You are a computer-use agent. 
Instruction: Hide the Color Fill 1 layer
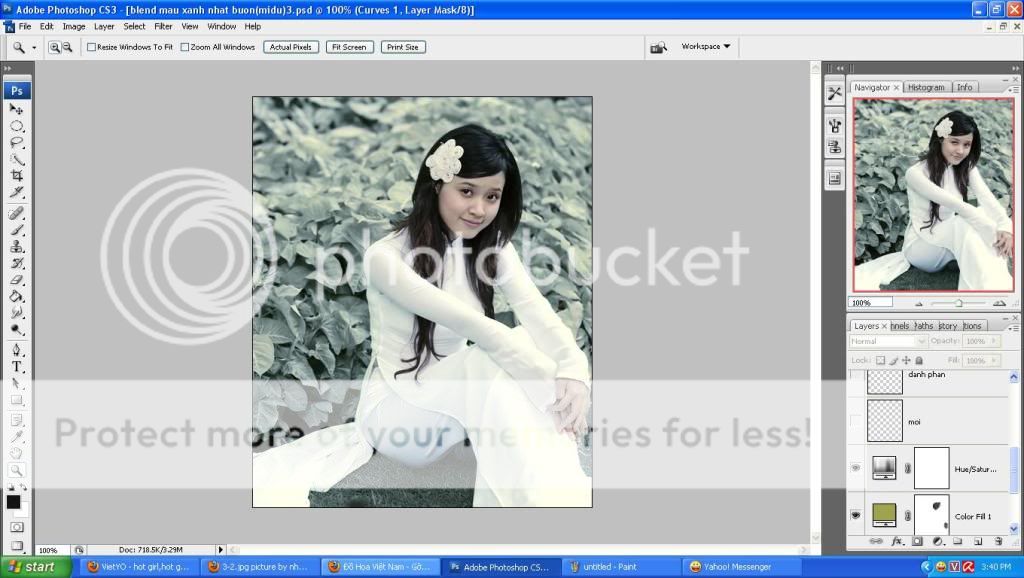(856, 515)
